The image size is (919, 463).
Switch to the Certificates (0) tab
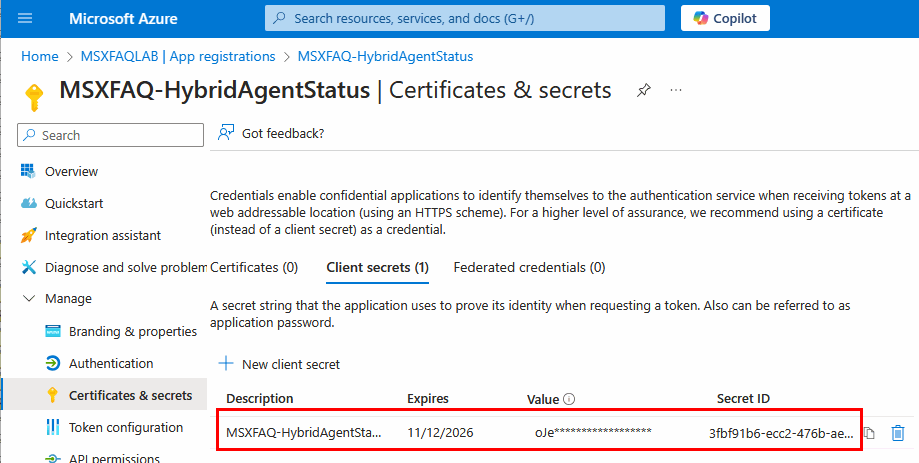click(x=254, y=267)
